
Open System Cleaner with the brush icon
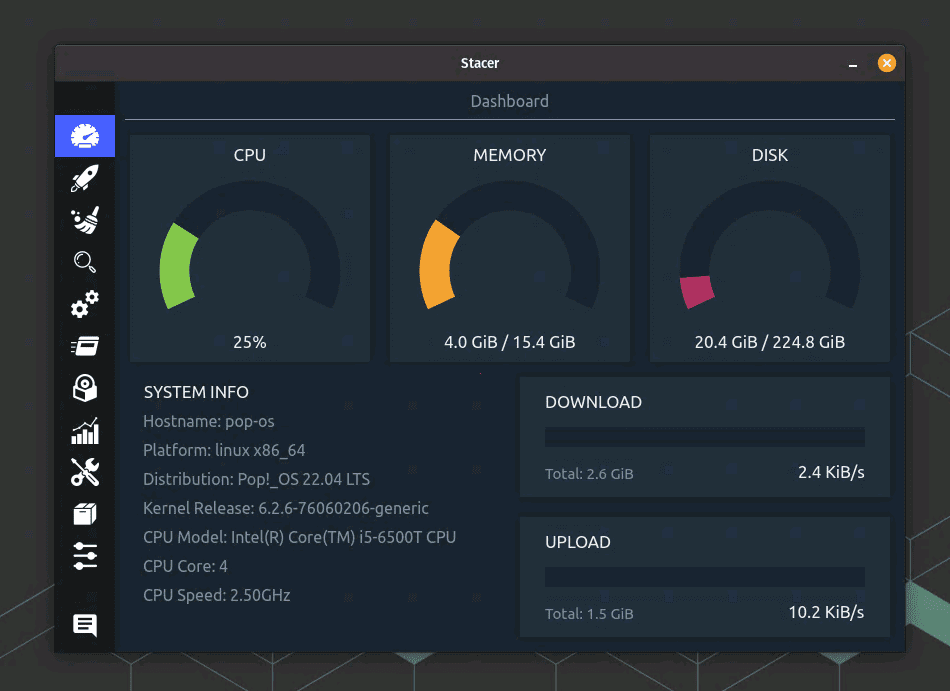point(85,220)
